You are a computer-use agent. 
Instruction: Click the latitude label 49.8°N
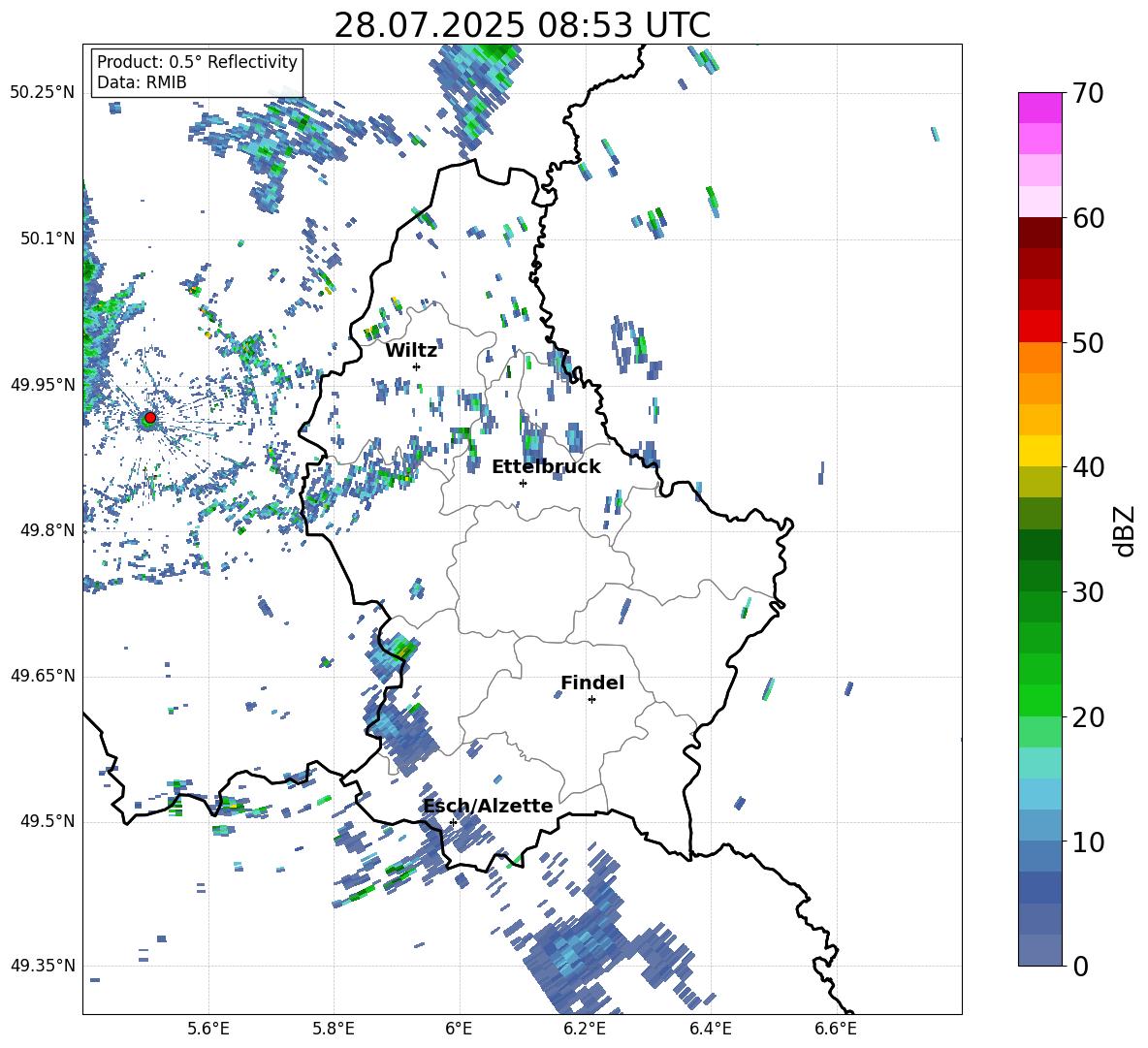48,530
